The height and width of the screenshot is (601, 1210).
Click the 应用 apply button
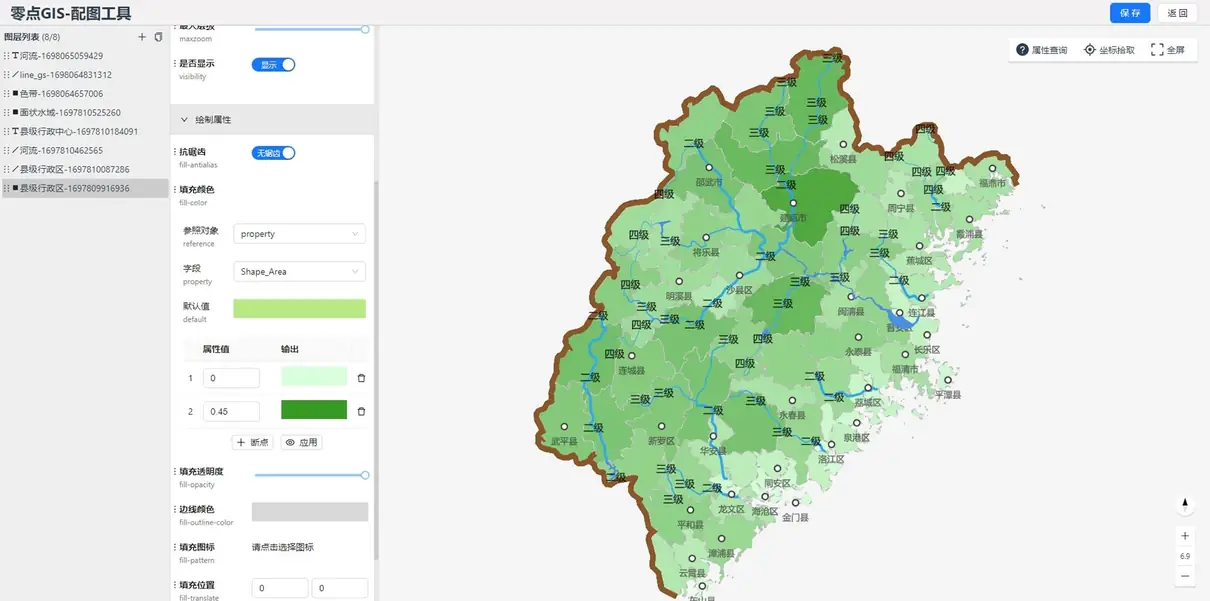pos(301,442)
